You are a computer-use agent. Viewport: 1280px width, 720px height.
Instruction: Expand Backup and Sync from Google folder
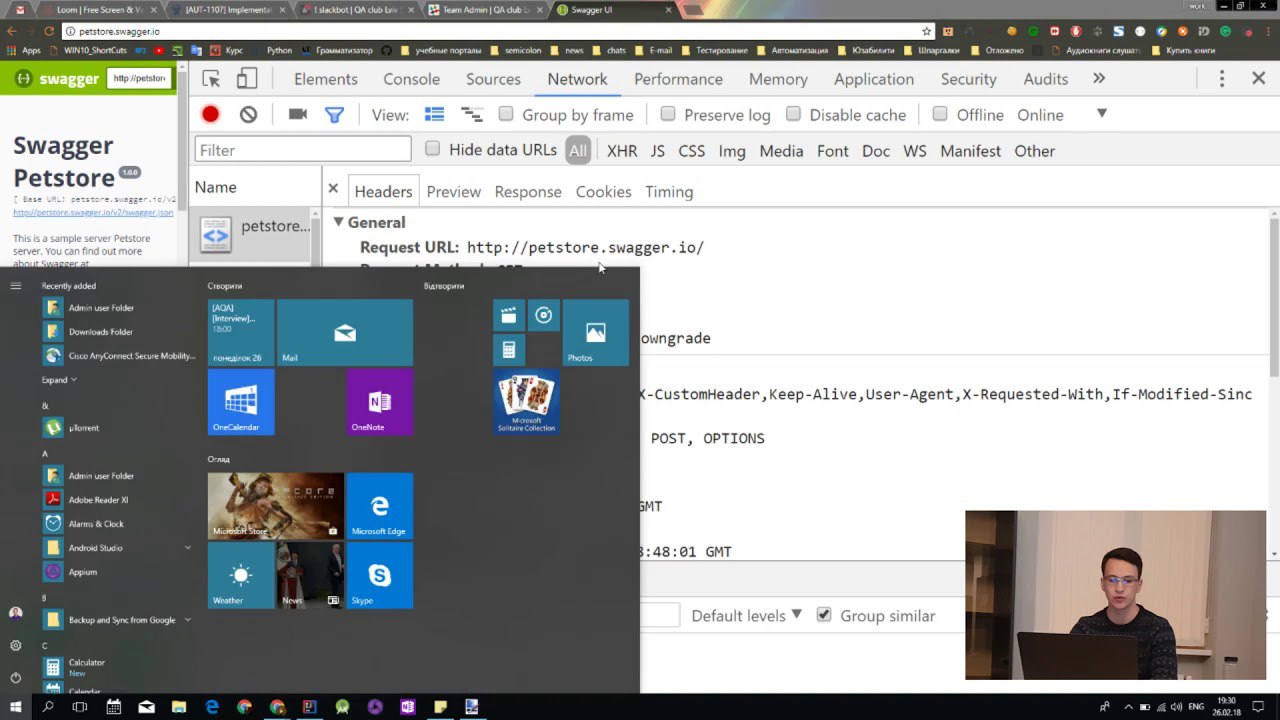(x=187, y=620)
